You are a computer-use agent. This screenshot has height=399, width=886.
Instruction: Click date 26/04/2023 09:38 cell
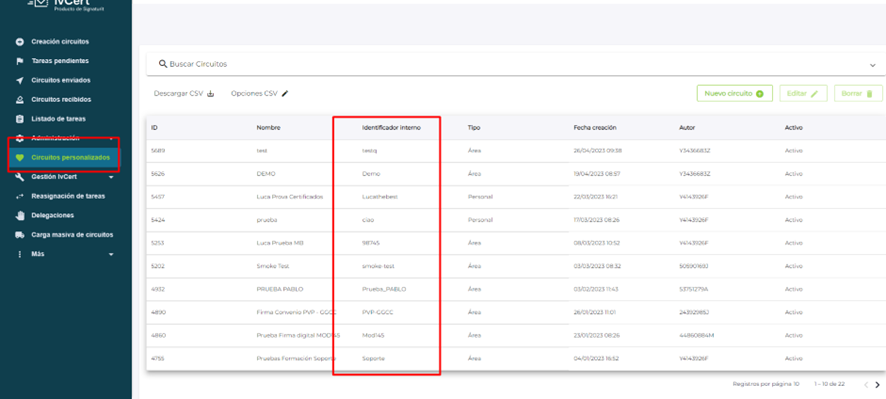[x=597, y=151]
